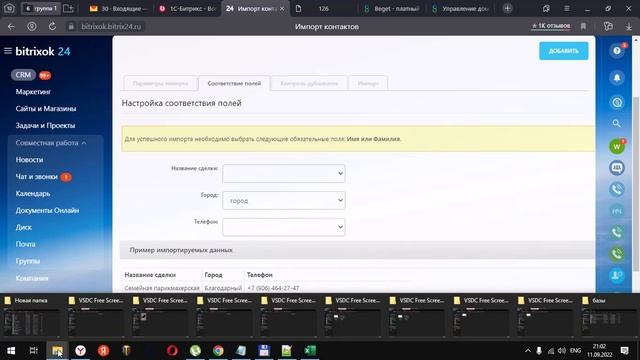Screen dimensions: 640x360
Task: Select the базы window thumbnail
Action: (x=609, y=317)
